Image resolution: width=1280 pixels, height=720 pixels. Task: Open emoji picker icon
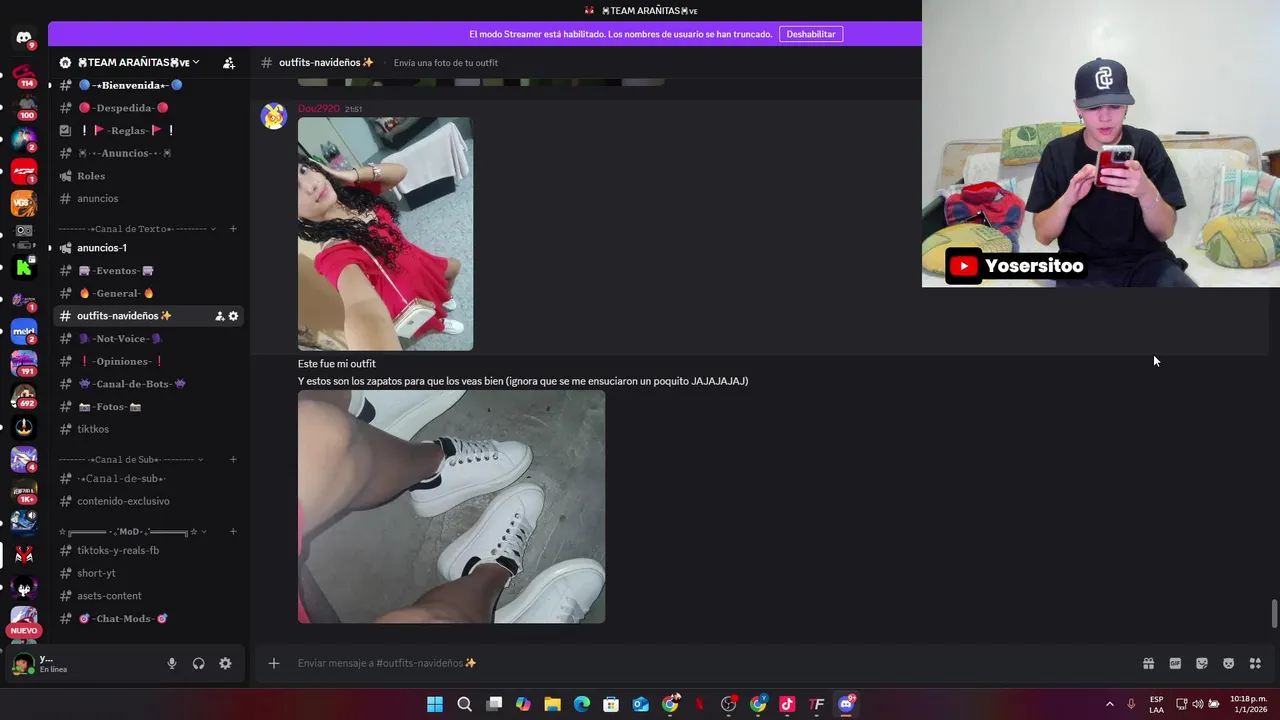(1228, 663)
